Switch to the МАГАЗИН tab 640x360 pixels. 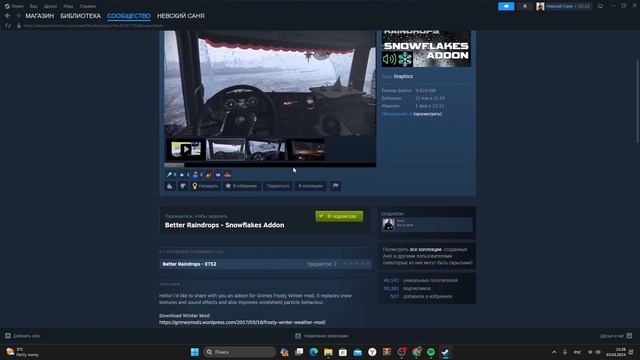point(40,16)
